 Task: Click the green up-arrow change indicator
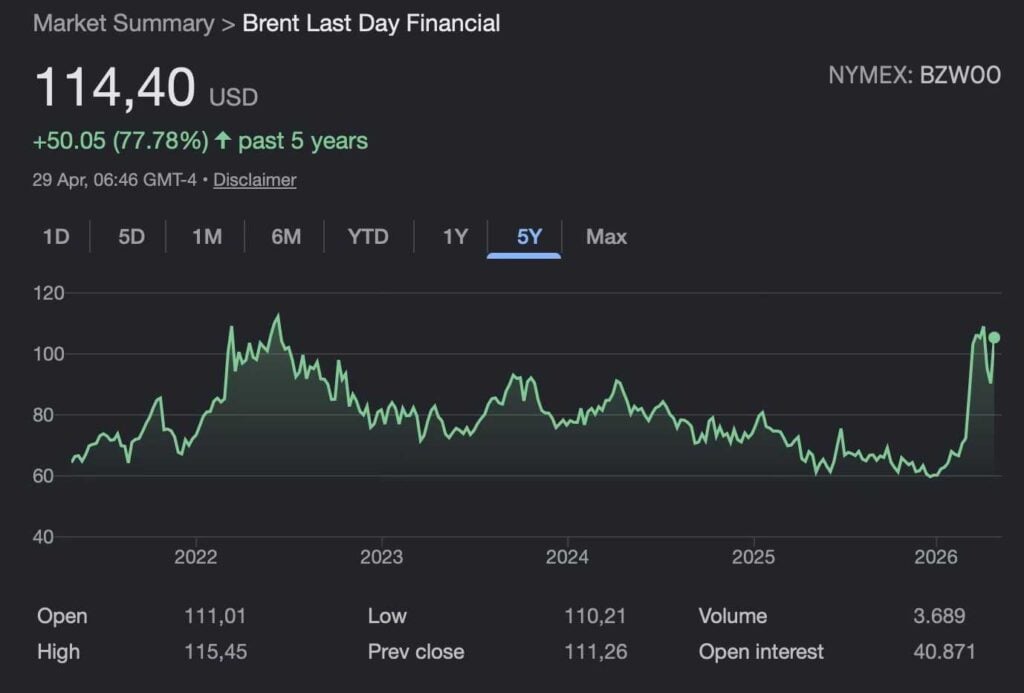(222, 141)
